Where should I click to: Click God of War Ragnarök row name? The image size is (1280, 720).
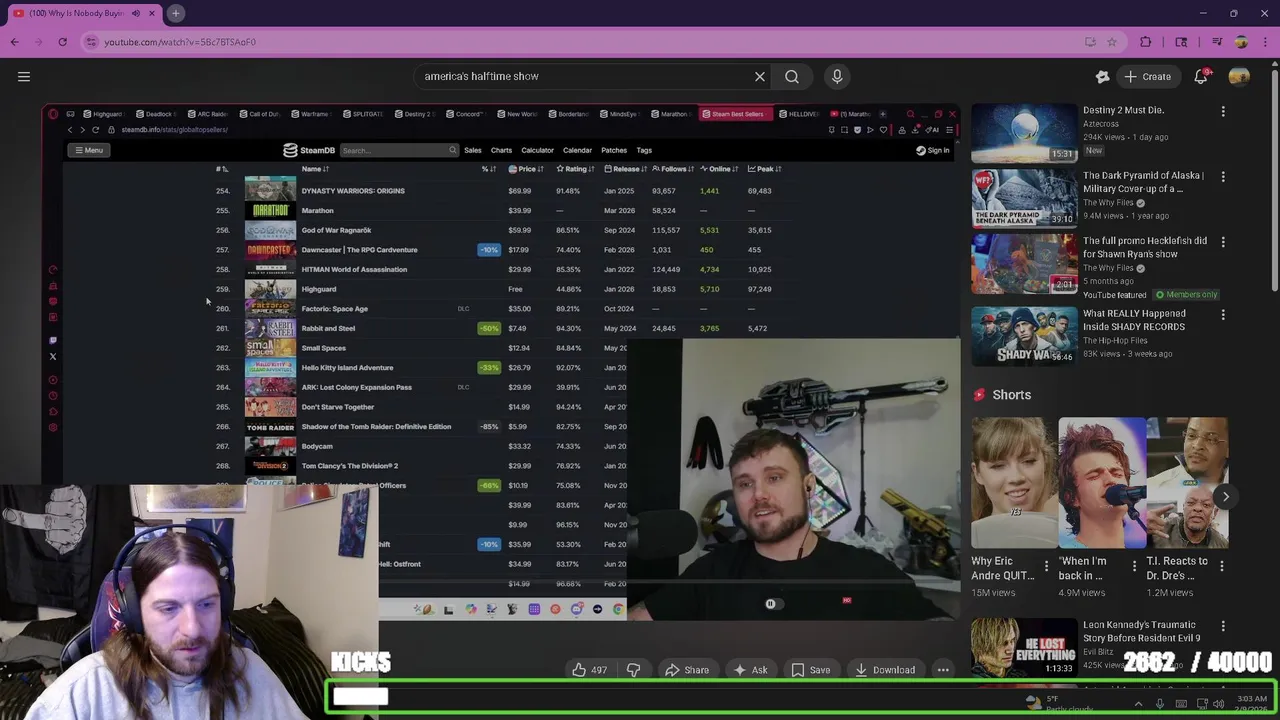(x=336, y=230)
